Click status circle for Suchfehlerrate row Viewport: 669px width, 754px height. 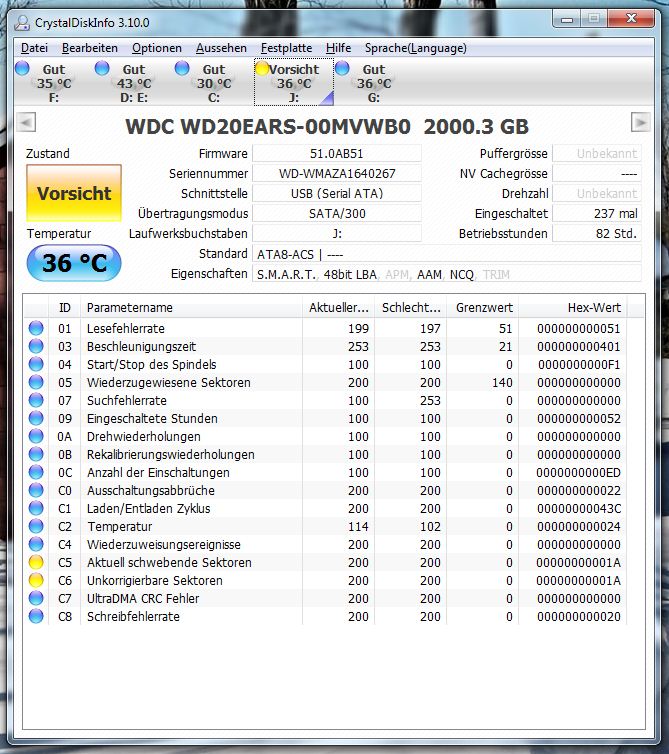(36, 401)
